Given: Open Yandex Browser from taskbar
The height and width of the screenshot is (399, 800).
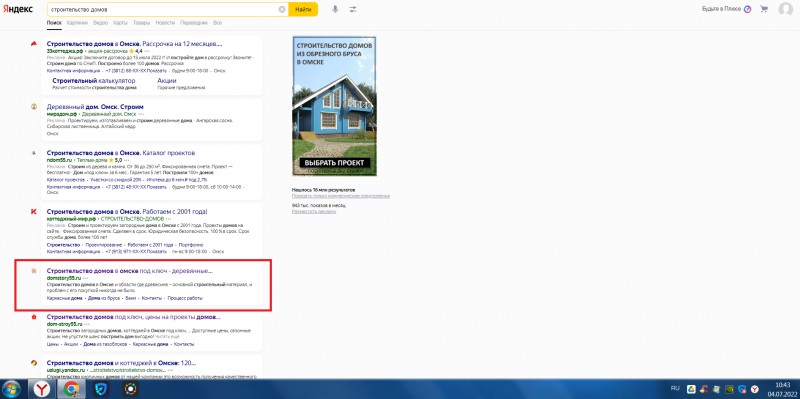Looking at the screenshot, I should pyautogui.click(x=42, y=389).
